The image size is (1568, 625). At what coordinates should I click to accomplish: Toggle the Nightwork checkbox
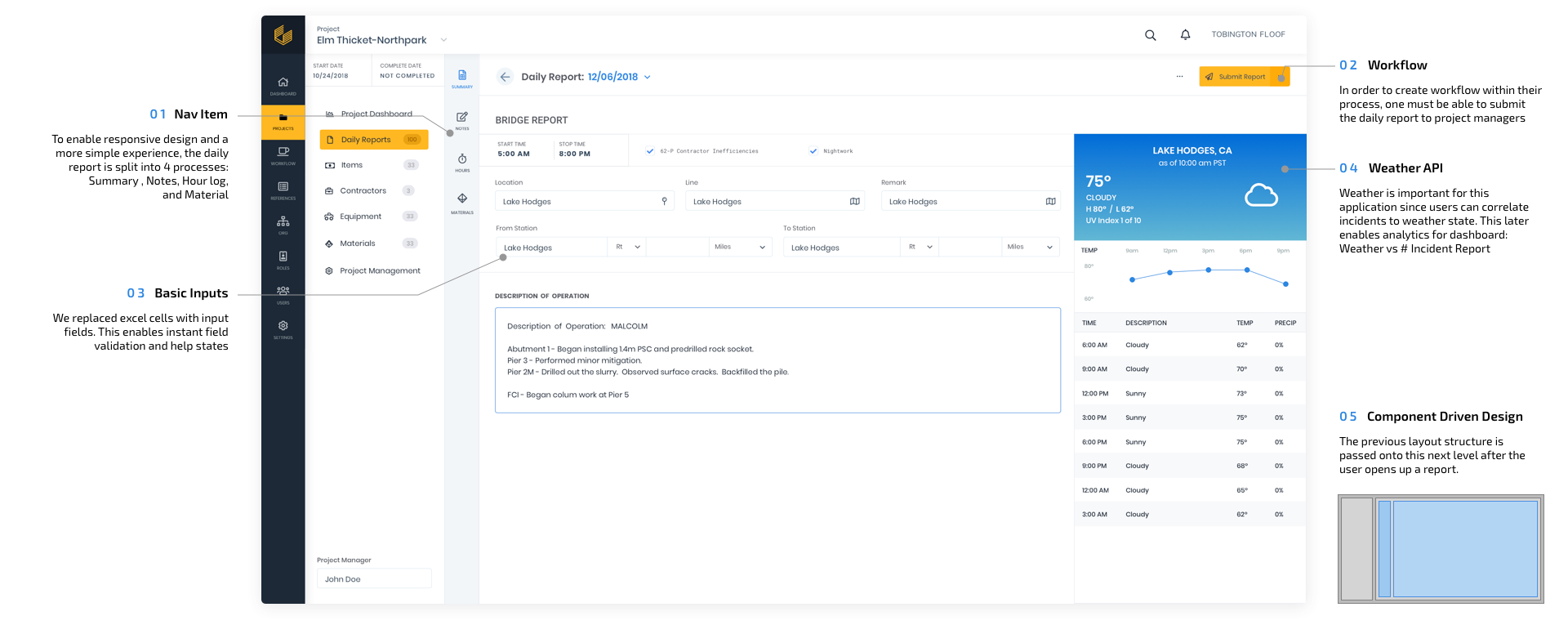[x=813, y=151]
